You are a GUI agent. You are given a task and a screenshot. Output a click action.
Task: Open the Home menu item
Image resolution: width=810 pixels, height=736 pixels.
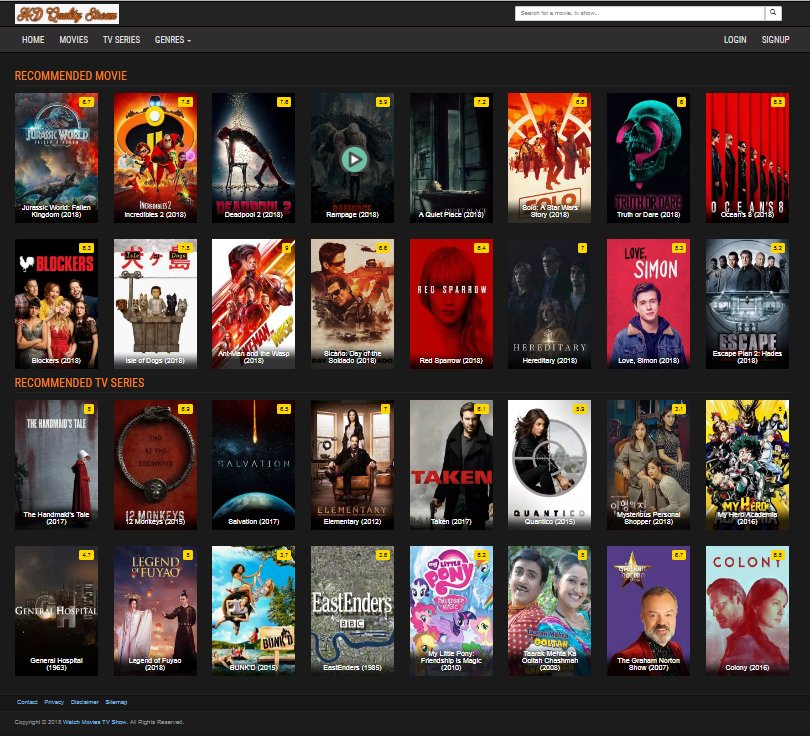click(x=33, y=40)
